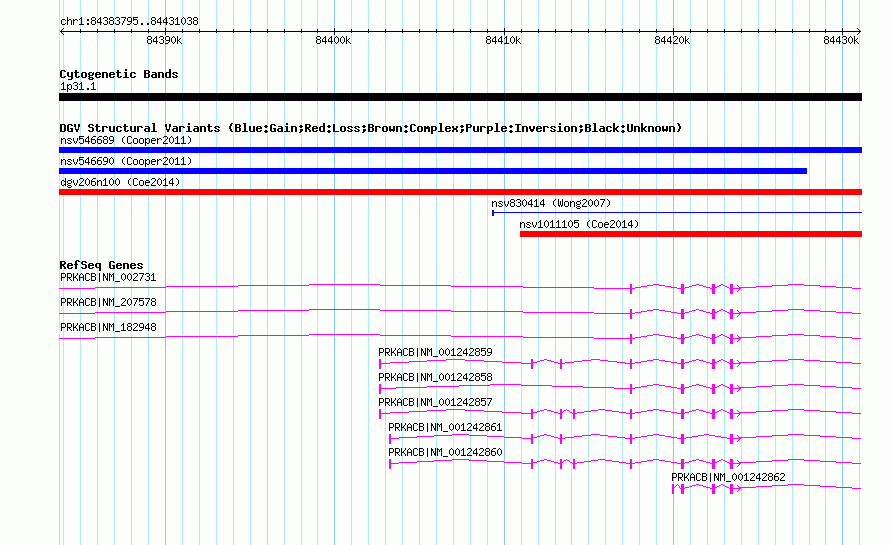Click the 84400k ruler tick label
Image resolution: width=890 pixels, height=545 pixels.
pyautogui.click(x=333, y=40)
